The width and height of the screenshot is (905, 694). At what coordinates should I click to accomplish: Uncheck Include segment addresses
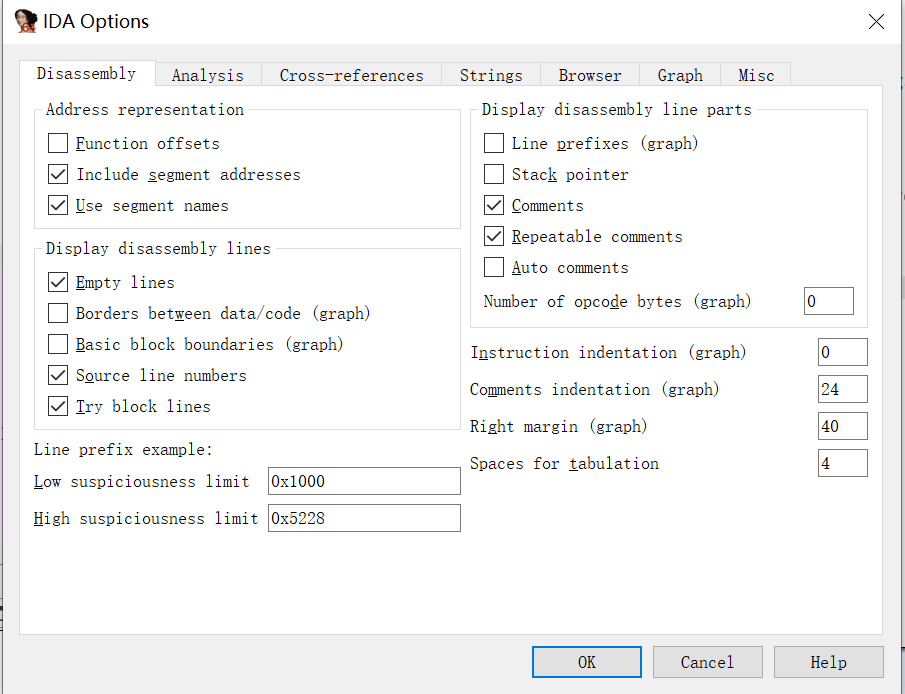click(58, 174)
